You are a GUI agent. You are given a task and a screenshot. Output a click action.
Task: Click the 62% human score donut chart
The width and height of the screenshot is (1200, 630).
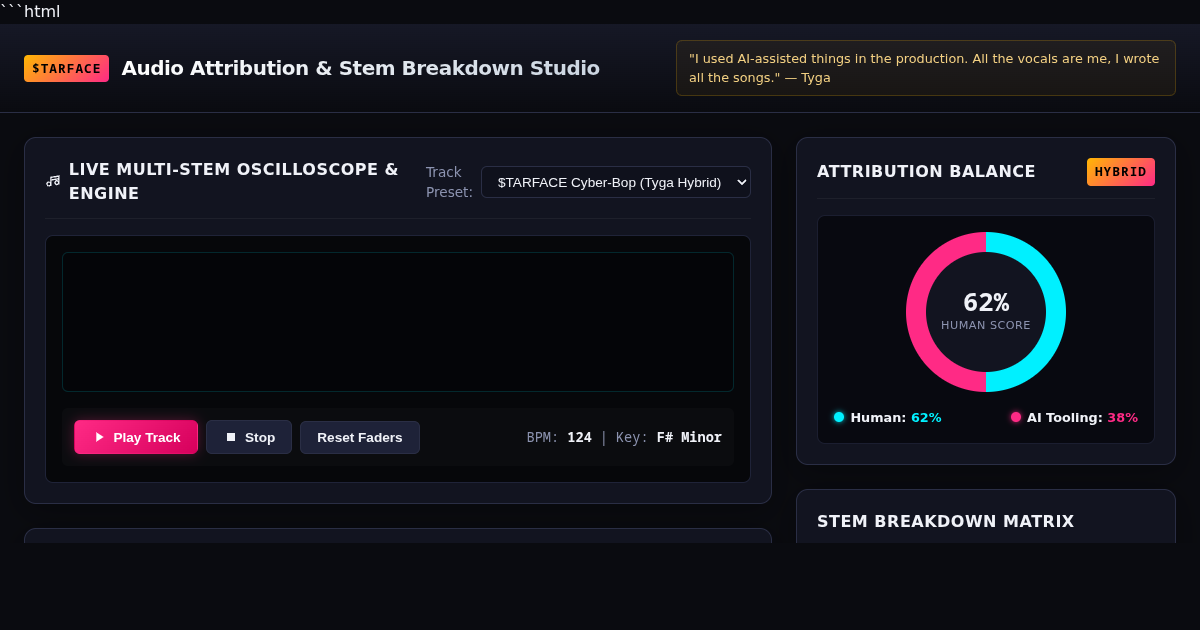pyautogui.click(x=986, y=312)
